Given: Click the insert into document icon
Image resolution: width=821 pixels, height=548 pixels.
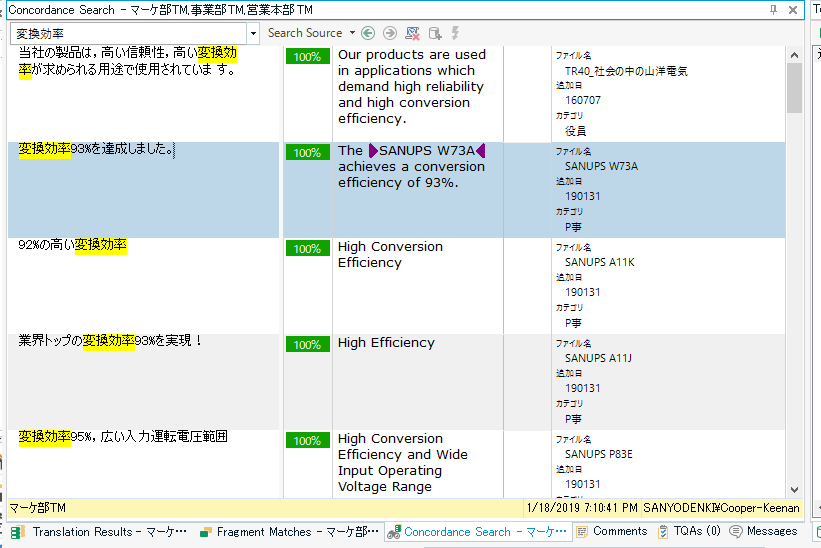Looking at the screenshot, I should (x=435, y=33).
